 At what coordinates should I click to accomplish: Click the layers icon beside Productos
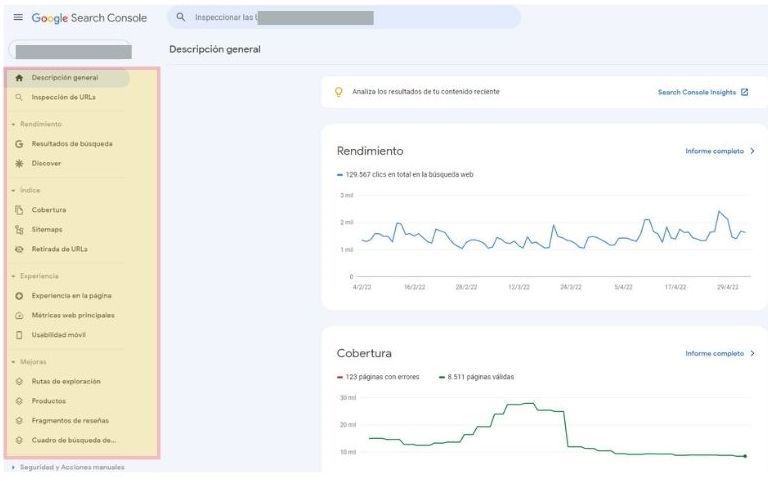[19, 401]
